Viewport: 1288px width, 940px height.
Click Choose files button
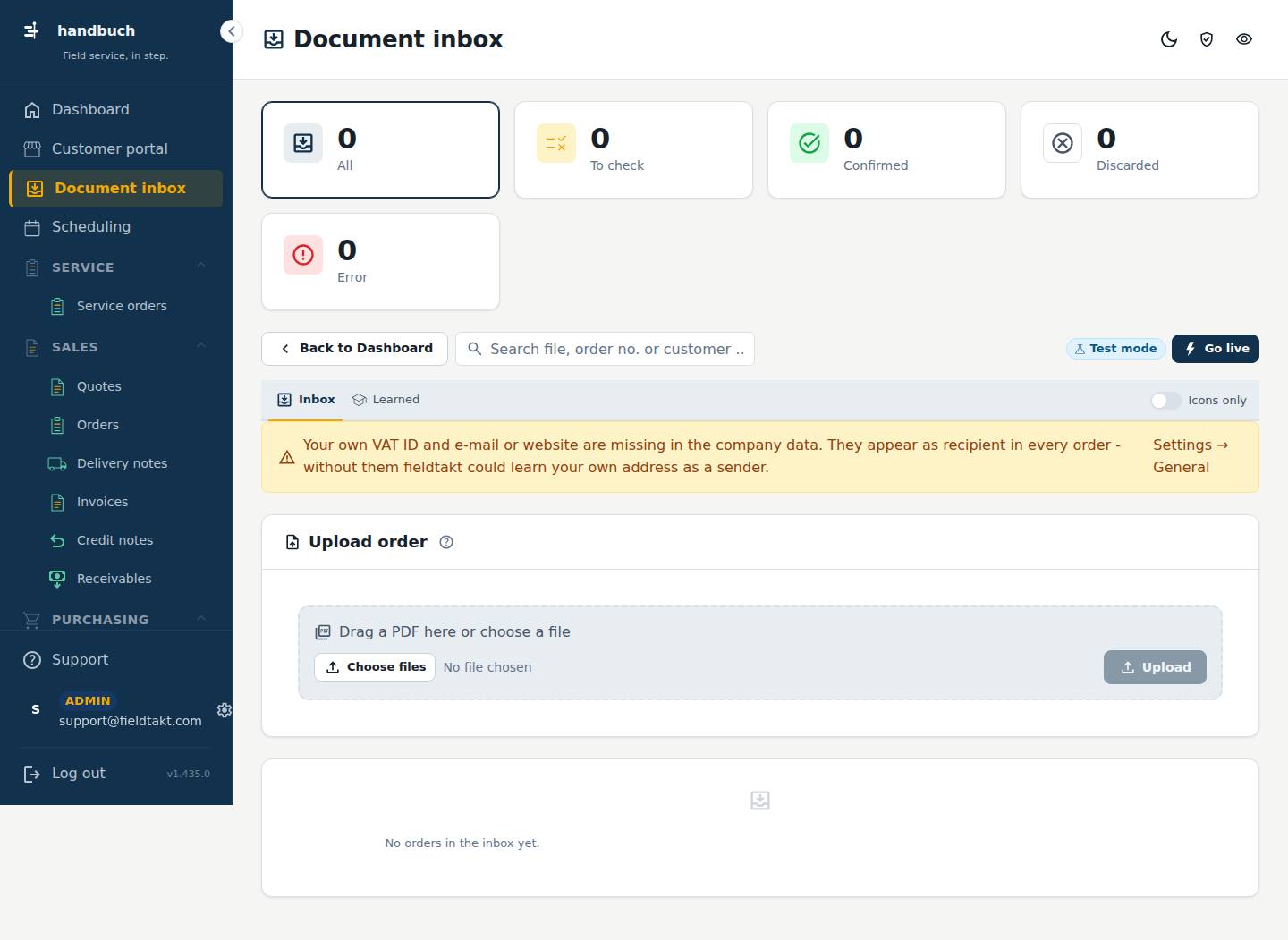(x=375, y=667)
